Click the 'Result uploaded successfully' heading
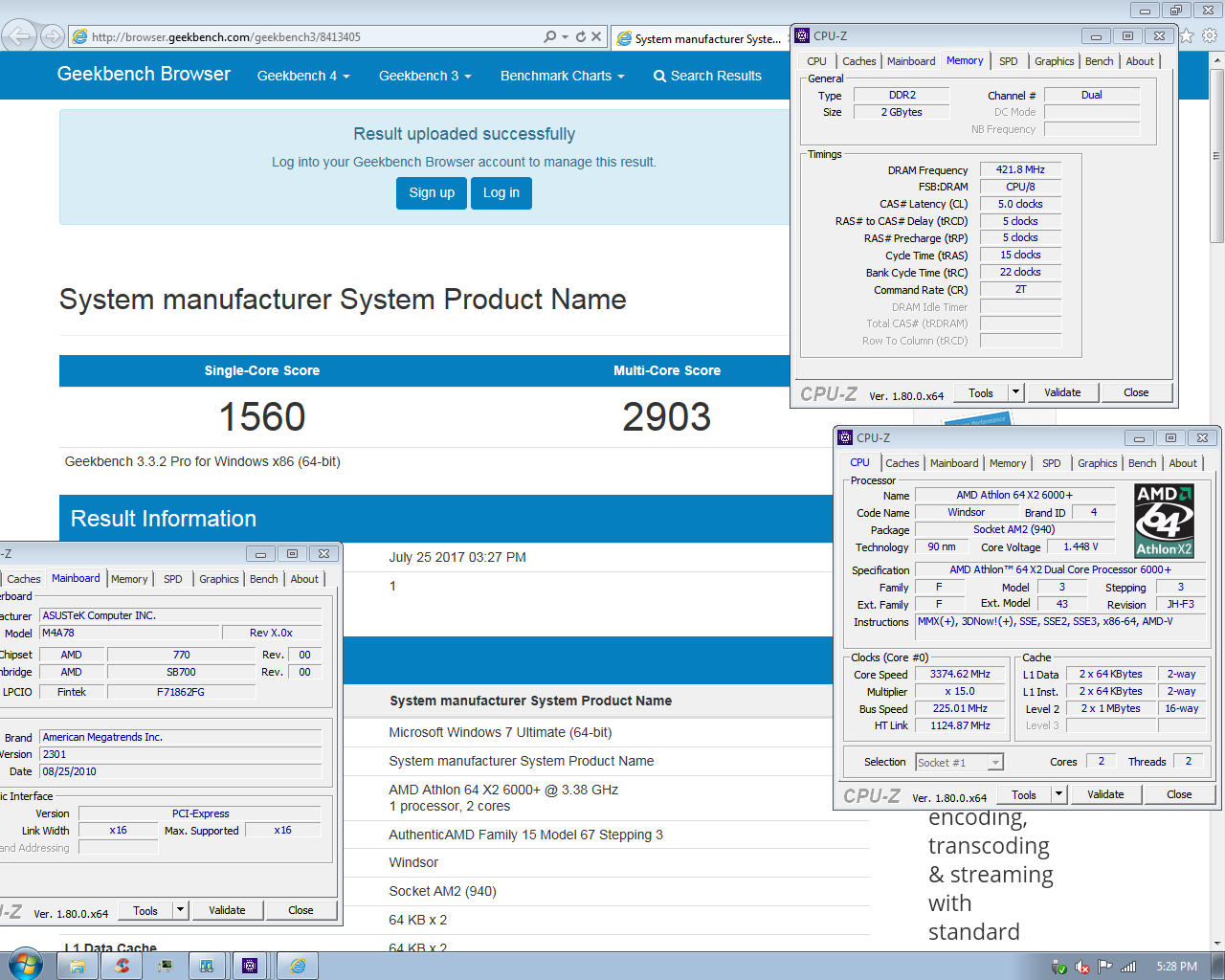Viewport: 1225px width, 980px height. click(464, 134)
